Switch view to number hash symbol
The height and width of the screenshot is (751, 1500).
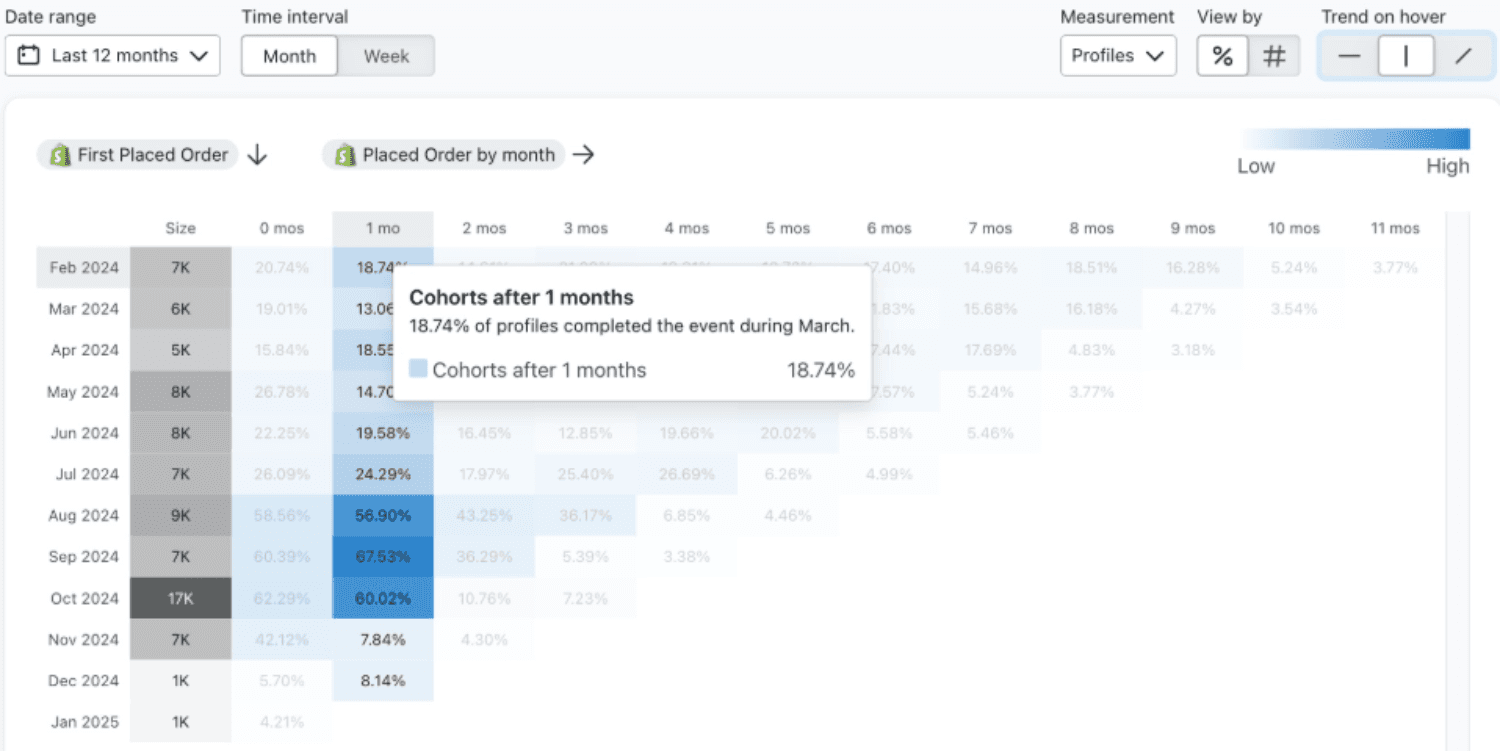coord(1274,56)
